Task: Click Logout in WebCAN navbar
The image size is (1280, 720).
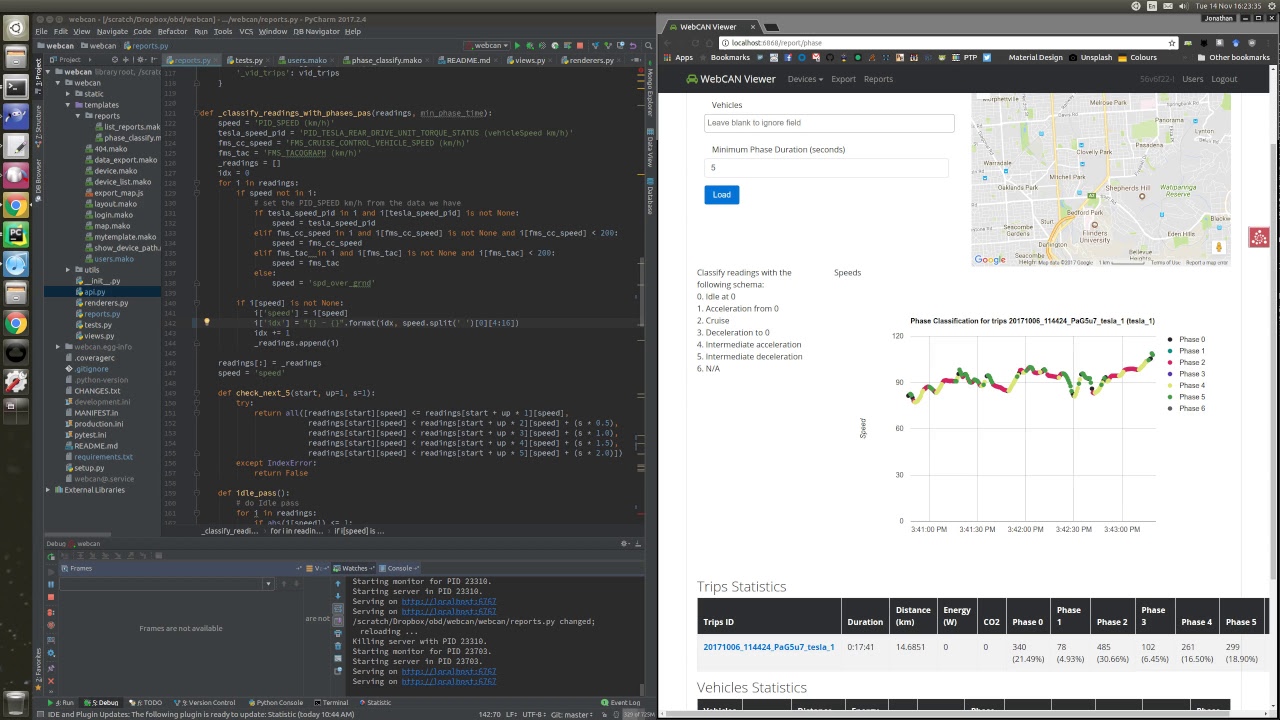Action: (1224, 79)
